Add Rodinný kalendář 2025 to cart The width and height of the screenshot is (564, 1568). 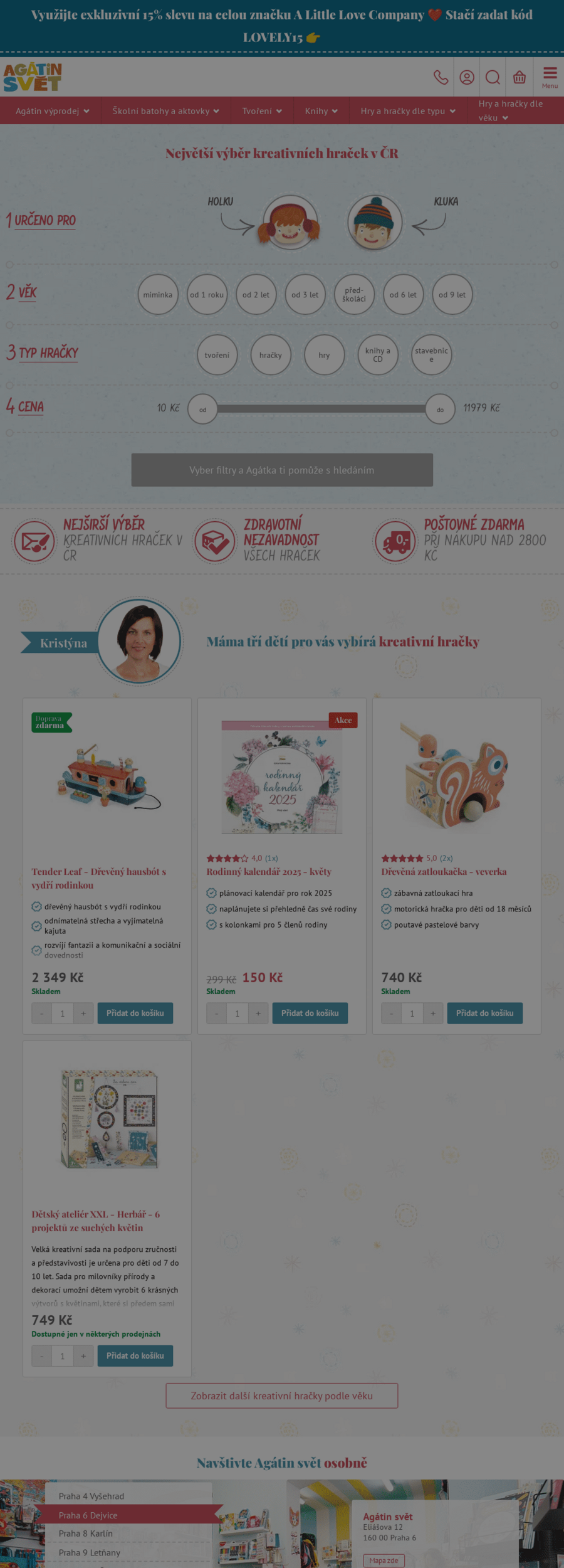pos(310,1013)
